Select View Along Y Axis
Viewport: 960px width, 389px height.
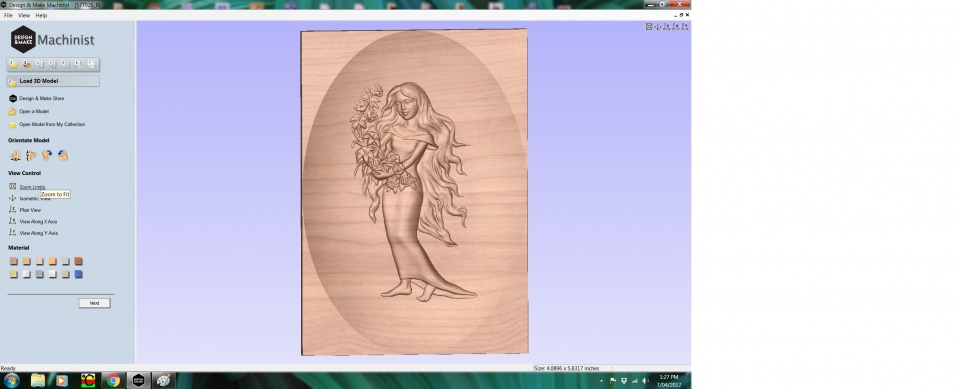point(39,233)
